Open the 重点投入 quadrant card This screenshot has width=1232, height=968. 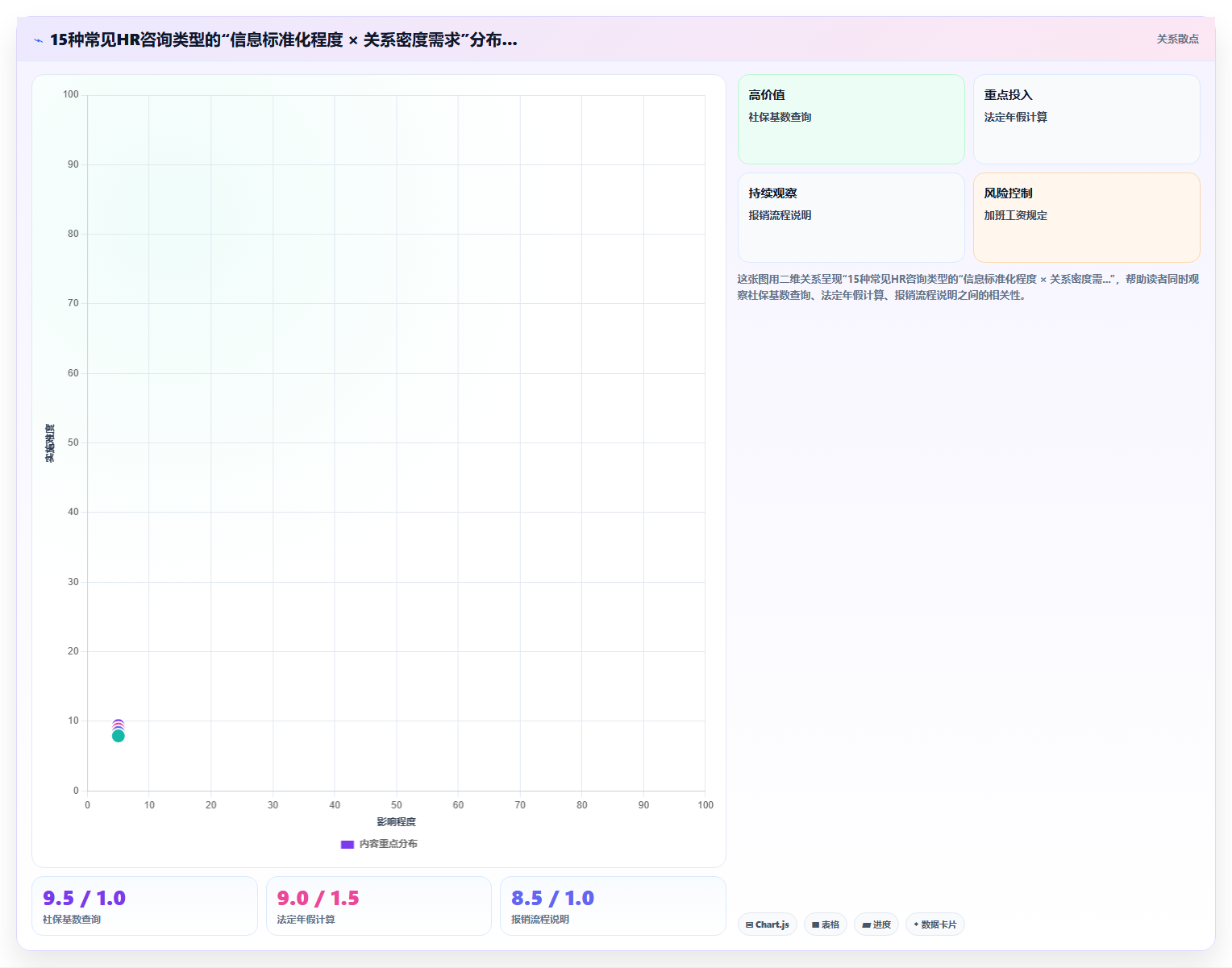(x=1086, y=119)
